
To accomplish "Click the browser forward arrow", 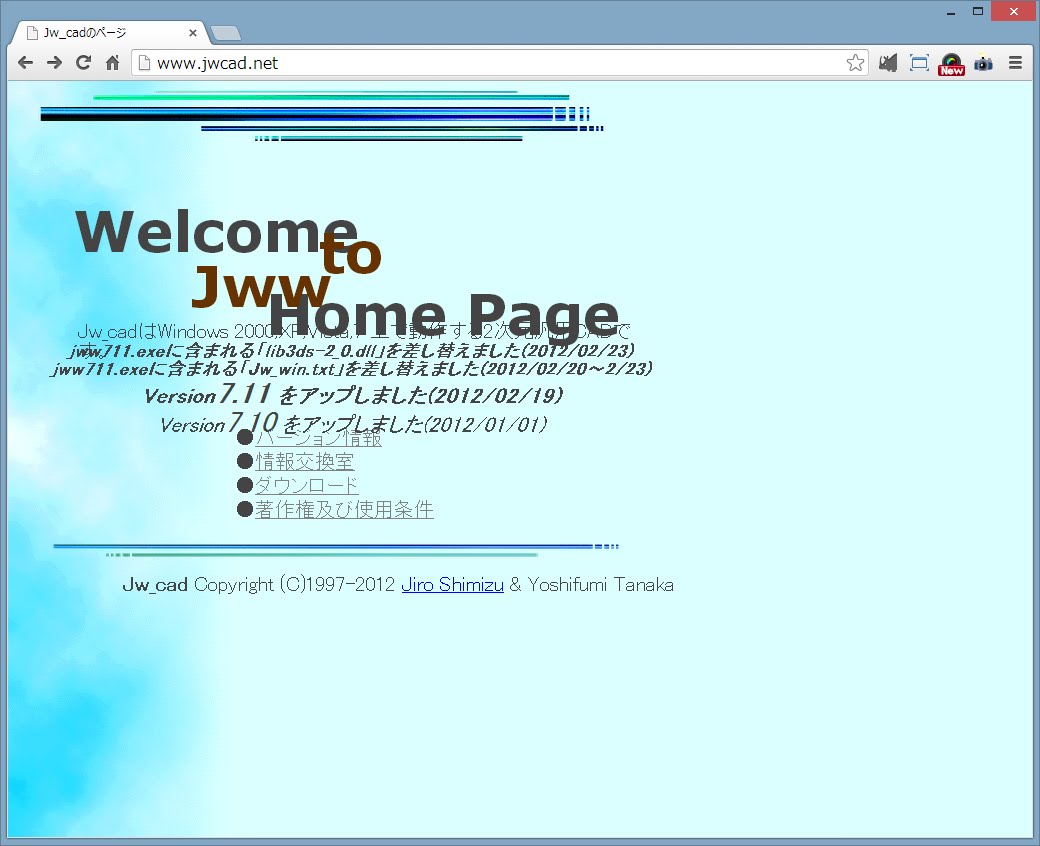I will coord(54,63).
